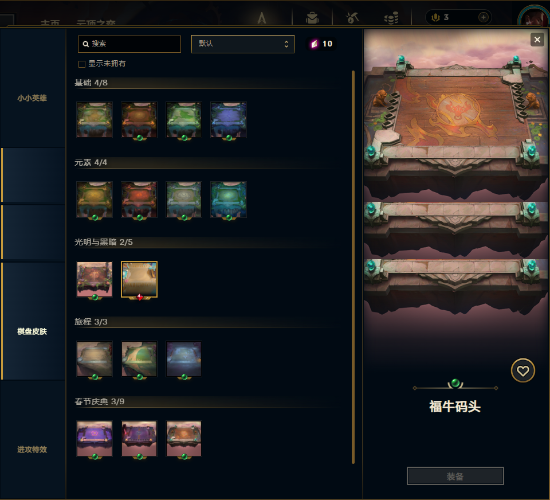Click the skin list vertical scrollbar

click(x=353, y=267)
